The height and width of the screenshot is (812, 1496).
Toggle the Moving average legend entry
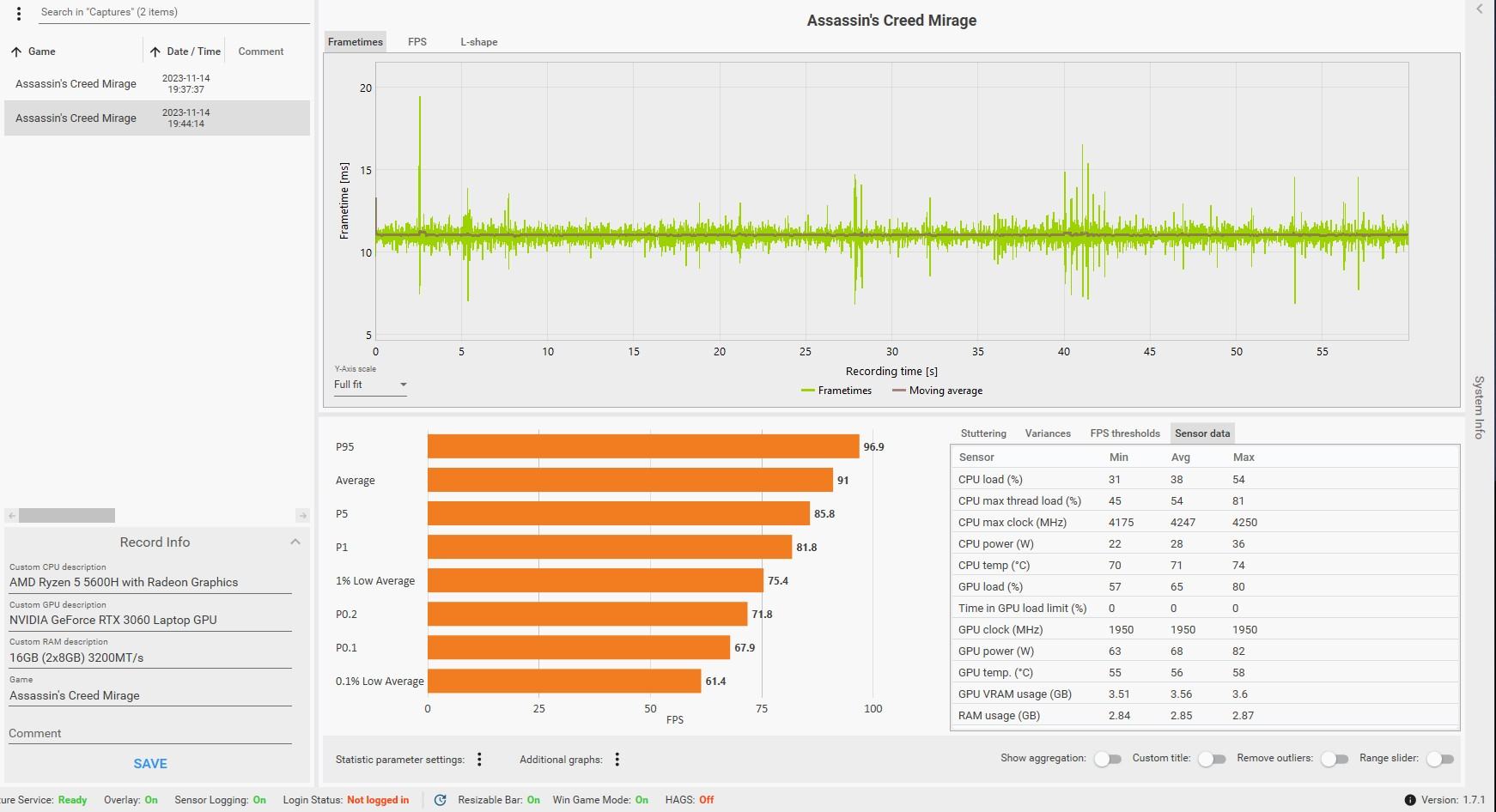(937, 391)
